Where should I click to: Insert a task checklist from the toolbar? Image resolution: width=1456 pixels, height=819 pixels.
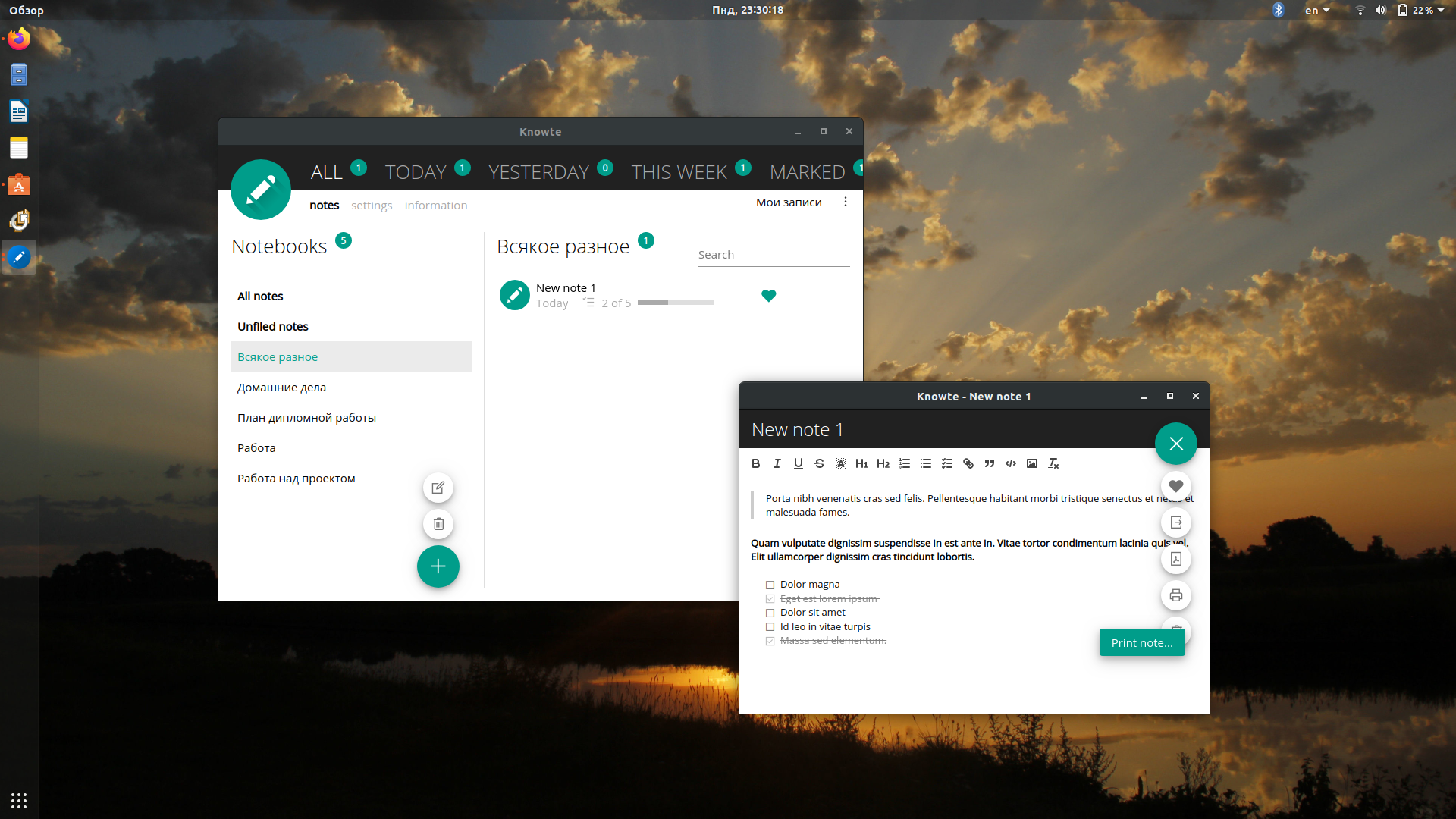[x=947, y=463]
